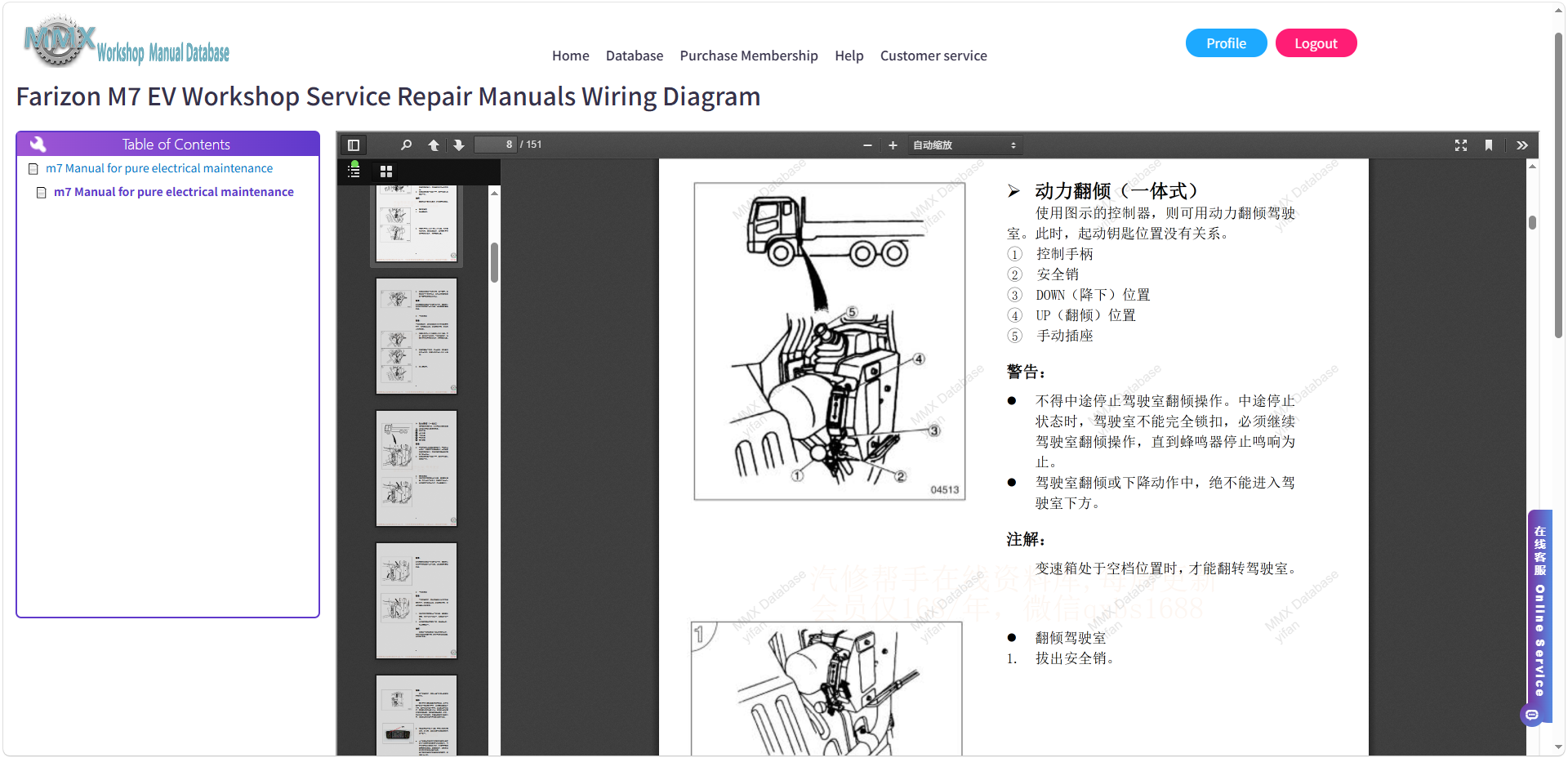Click the Logout button
Image resolution: width=1568 pixels, height=758 pixels.
(x=1316, y=43)
